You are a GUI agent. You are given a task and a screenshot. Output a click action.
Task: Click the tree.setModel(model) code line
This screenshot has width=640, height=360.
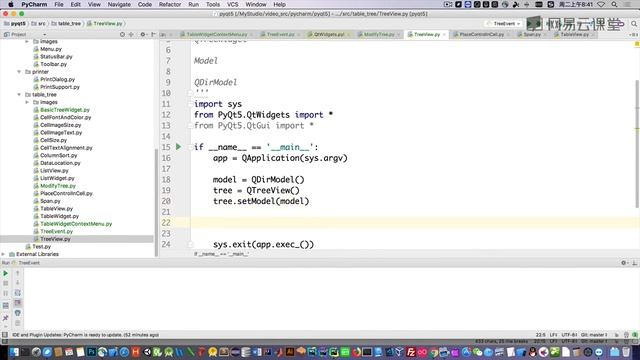click(x=261, y=201)
